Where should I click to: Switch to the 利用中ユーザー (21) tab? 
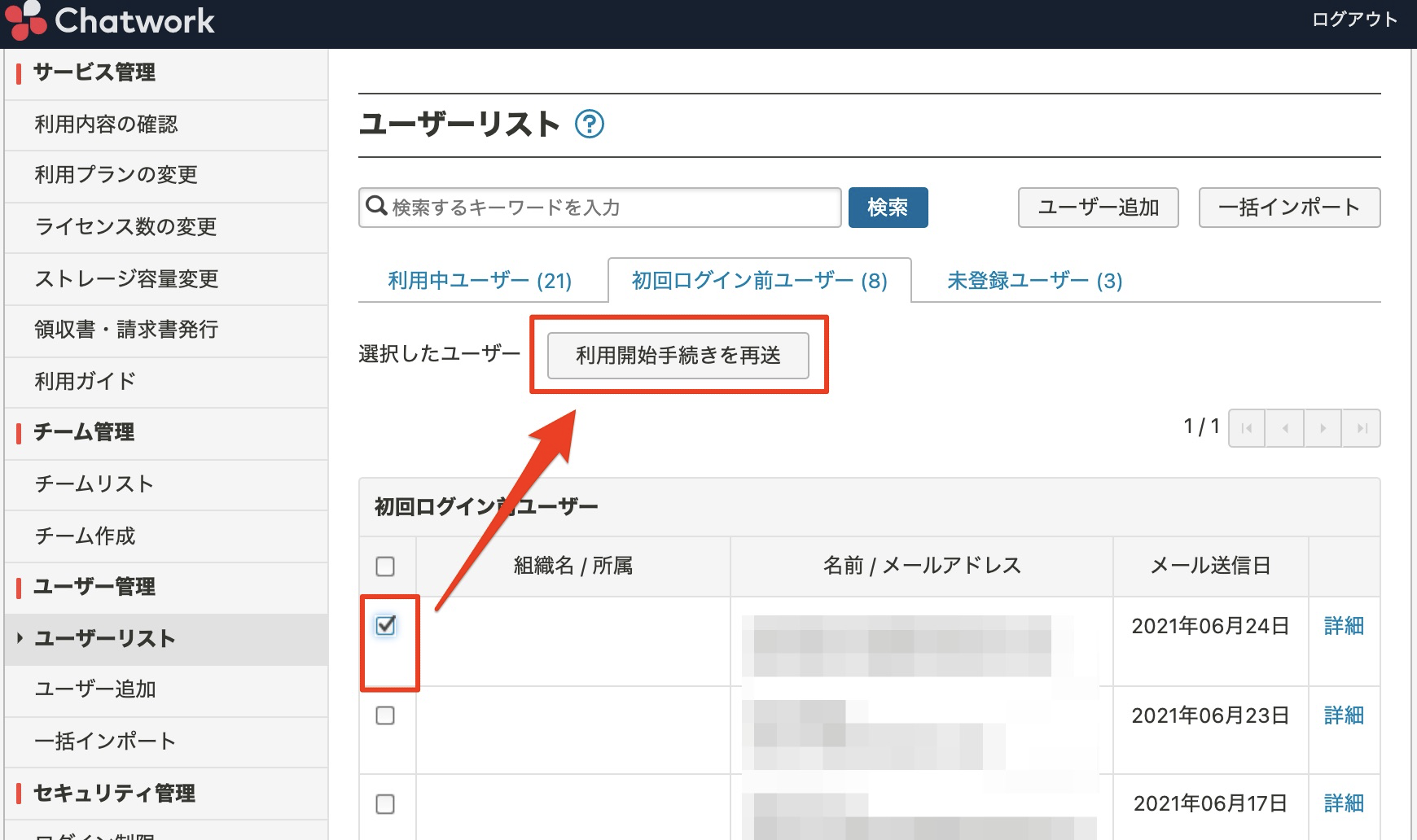[x=480, y=280]
